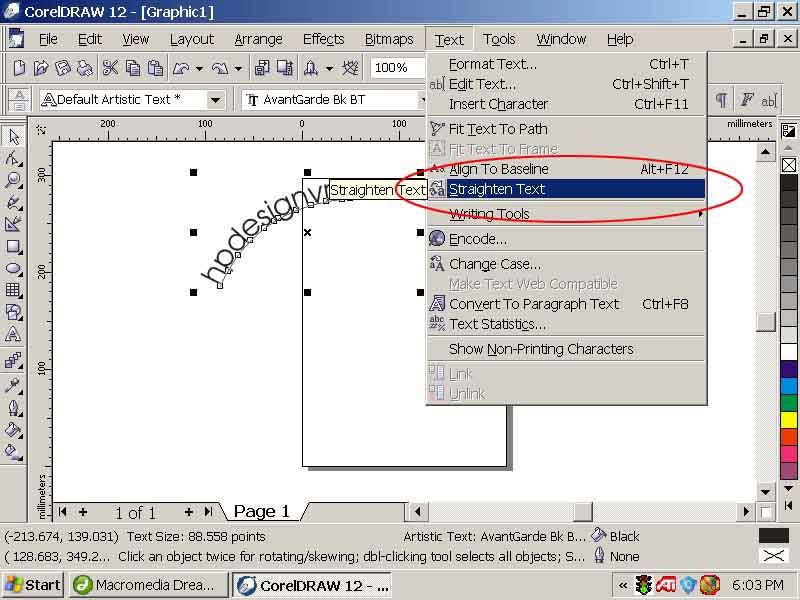The height and width of the screenshot is (600, 800).
Task: Click the Edit Text ab icon on property bar
Action: [769, 101]
